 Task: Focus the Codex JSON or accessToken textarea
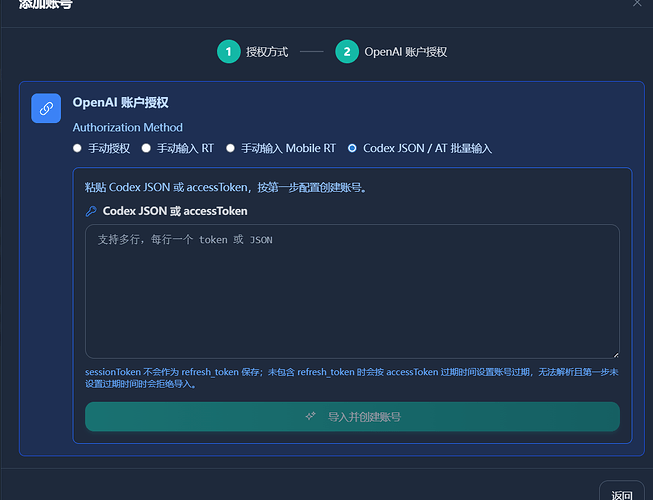pos(352,291)
